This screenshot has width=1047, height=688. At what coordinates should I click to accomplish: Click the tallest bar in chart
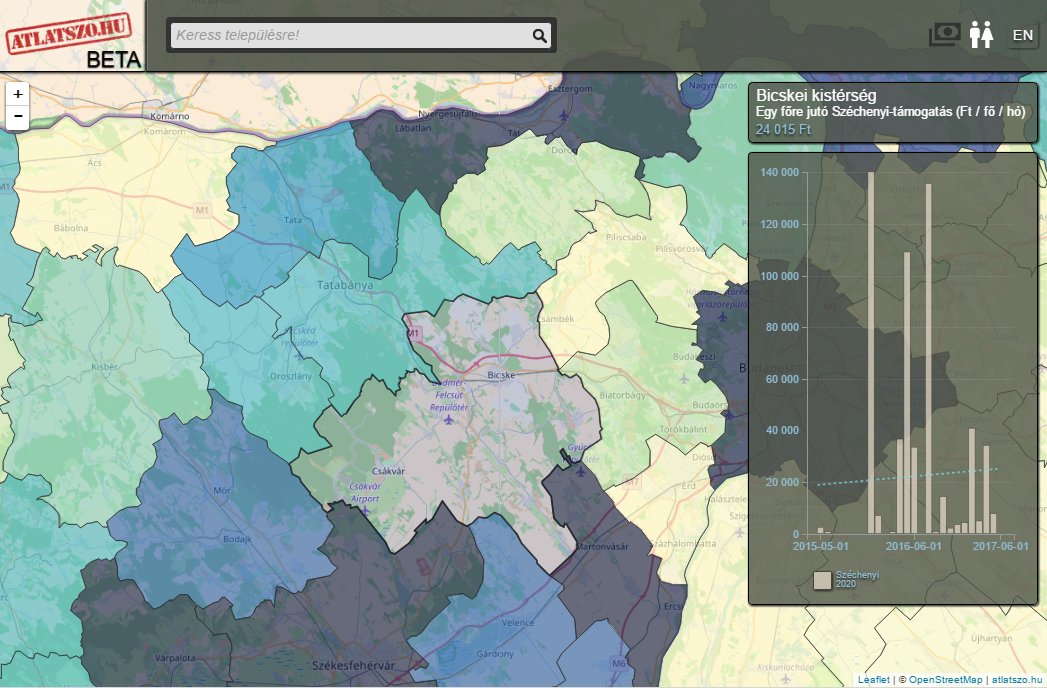point(871,352)
